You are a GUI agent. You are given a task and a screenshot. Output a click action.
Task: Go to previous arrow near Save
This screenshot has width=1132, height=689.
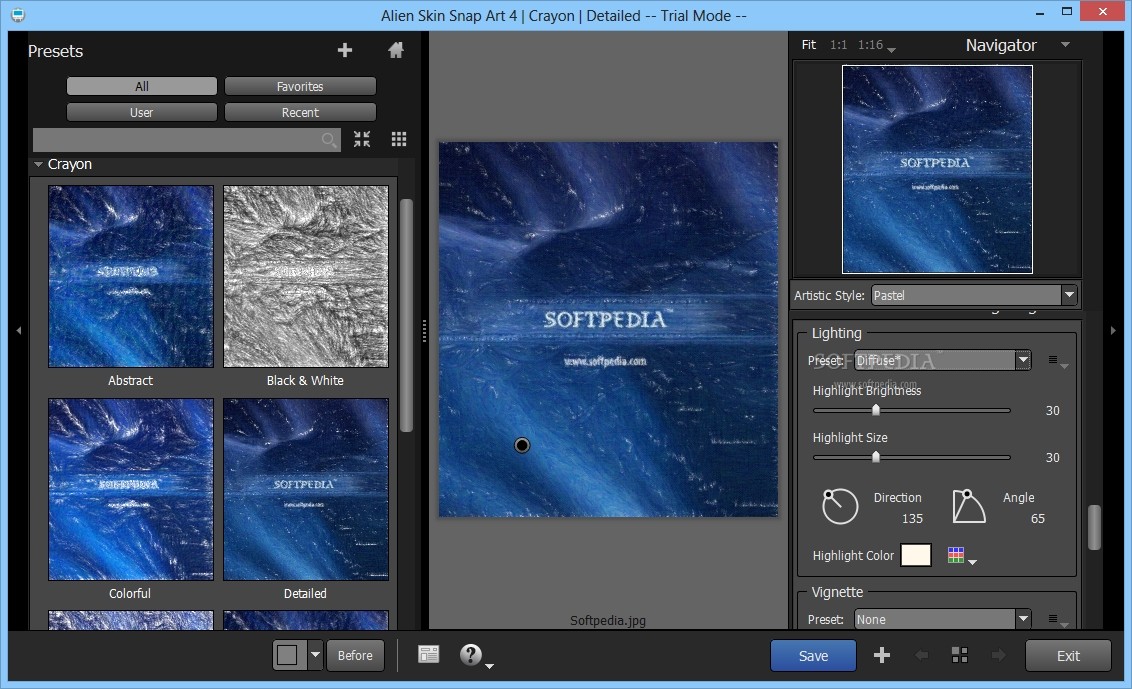(x=920, y=655)
